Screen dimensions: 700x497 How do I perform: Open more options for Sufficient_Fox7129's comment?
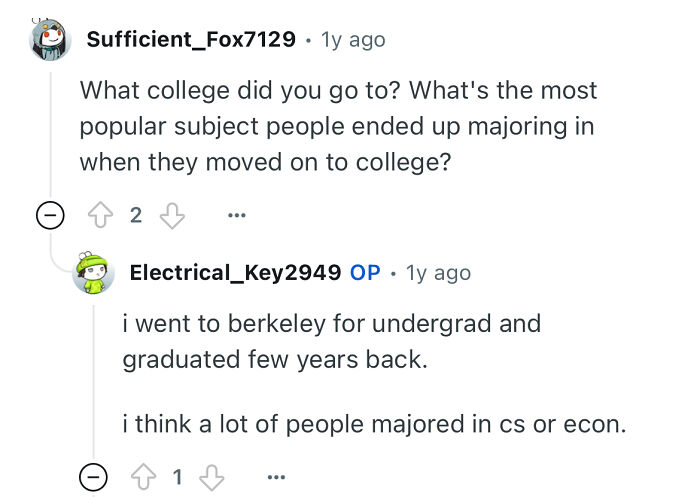pyautogui.click(x=236, y=216)
